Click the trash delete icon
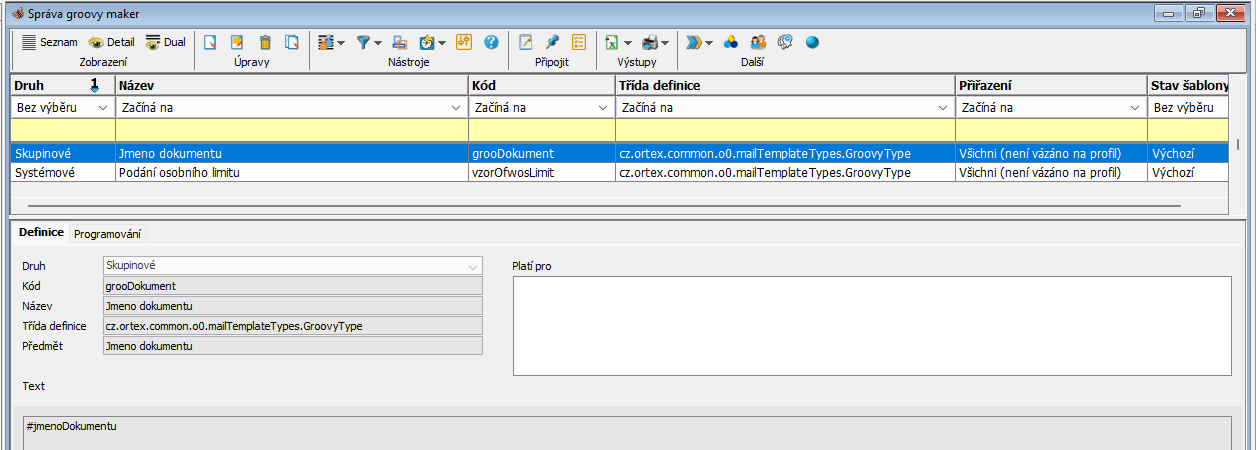This screenshot has width=1256, height=450. [x=265, y=43]
